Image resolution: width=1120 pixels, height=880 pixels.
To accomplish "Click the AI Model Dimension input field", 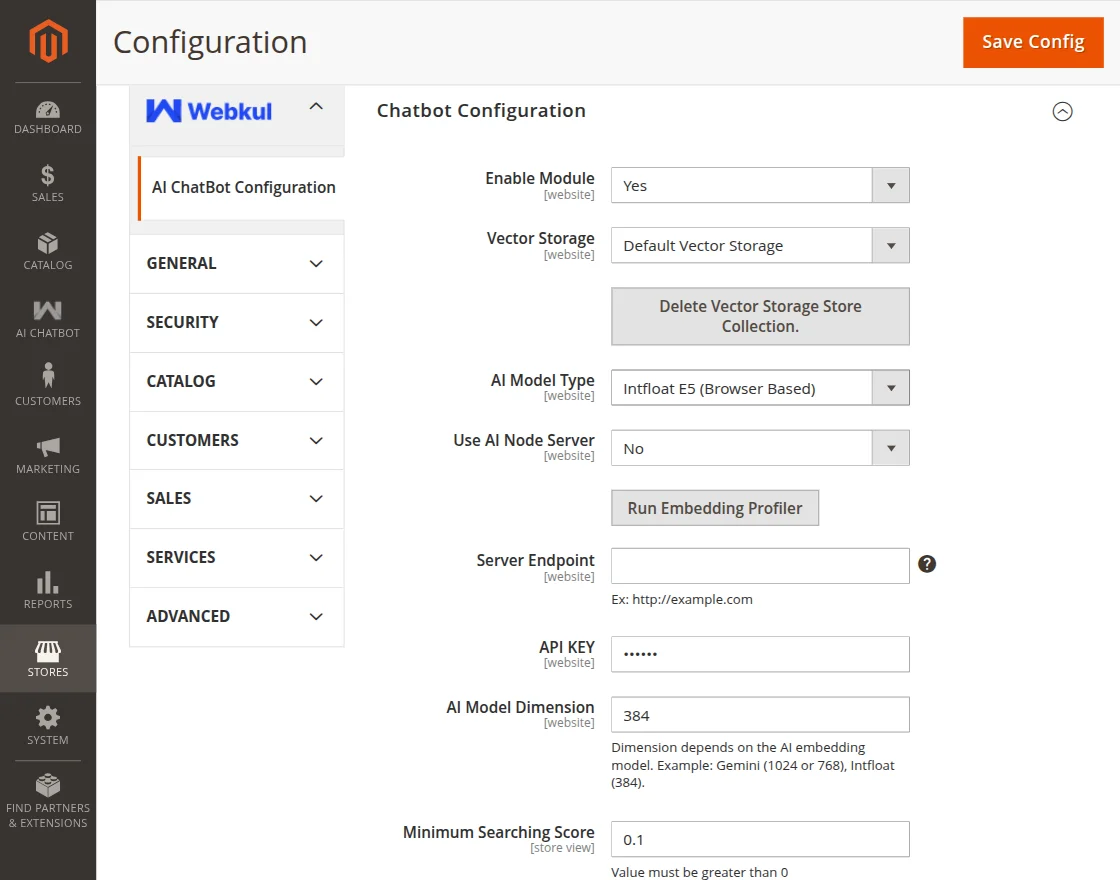I will pos(760,715).
